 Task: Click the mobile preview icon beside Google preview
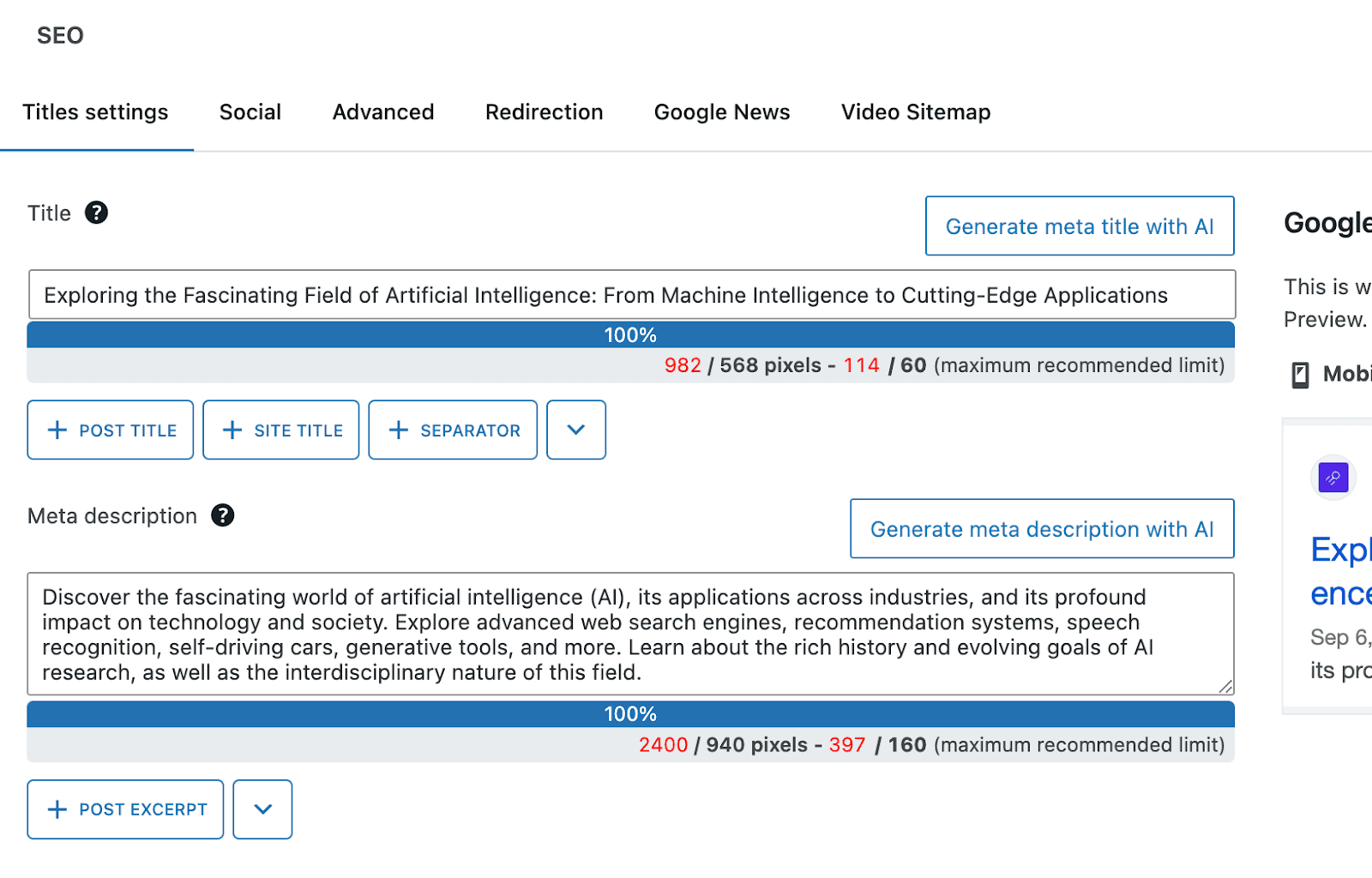(1299, 373)
